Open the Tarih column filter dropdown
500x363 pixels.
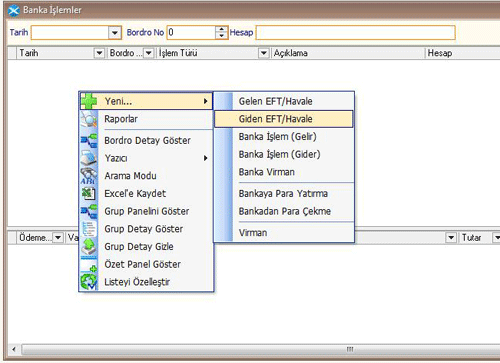tap(99, 53)
